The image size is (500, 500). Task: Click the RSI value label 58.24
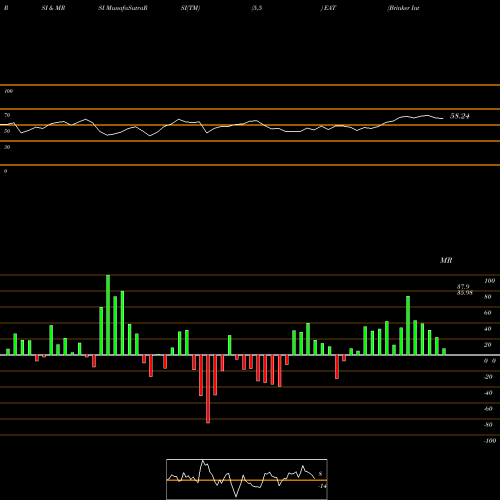[460, 116]
